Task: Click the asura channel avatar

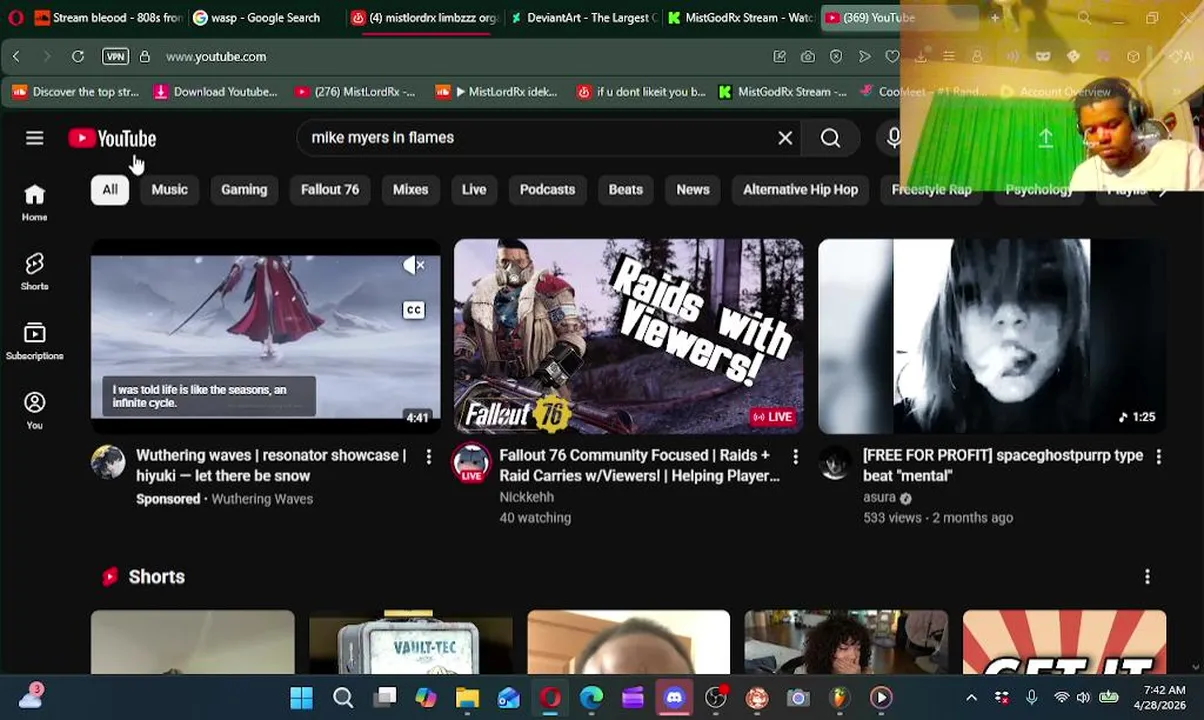Action: coord(835,462)
